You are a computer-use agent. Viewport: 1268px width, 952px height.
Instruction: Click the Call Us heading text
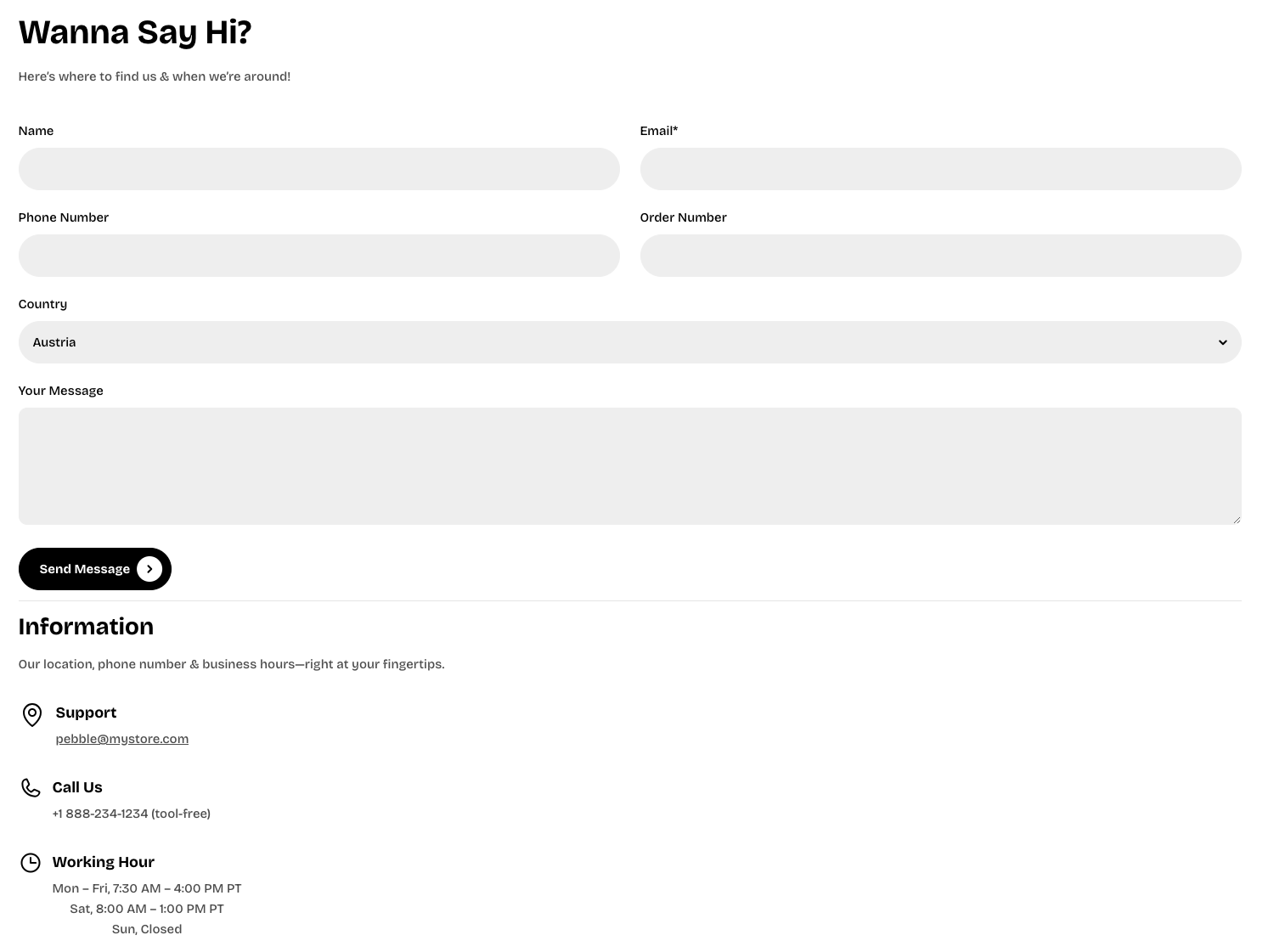coord(77,787)
